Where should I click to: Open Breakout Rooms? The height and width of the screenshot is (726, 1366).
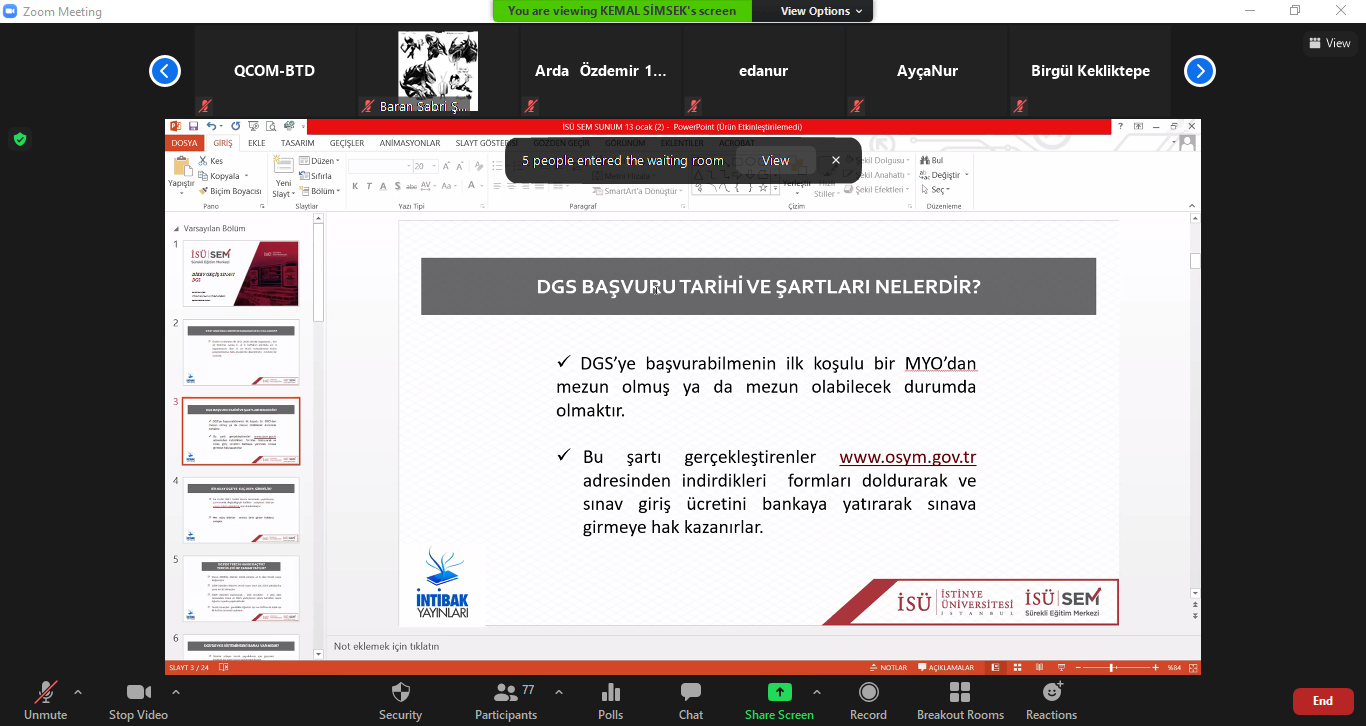960,693
